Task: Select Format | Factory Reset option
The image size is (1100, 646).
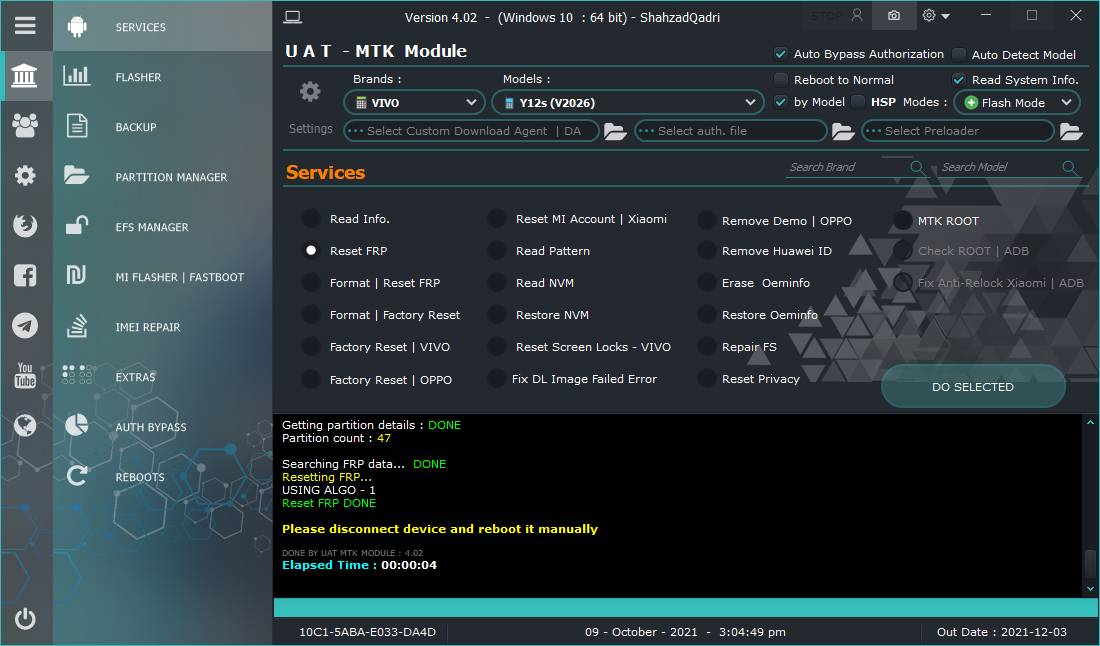Action: pos(311,314)
